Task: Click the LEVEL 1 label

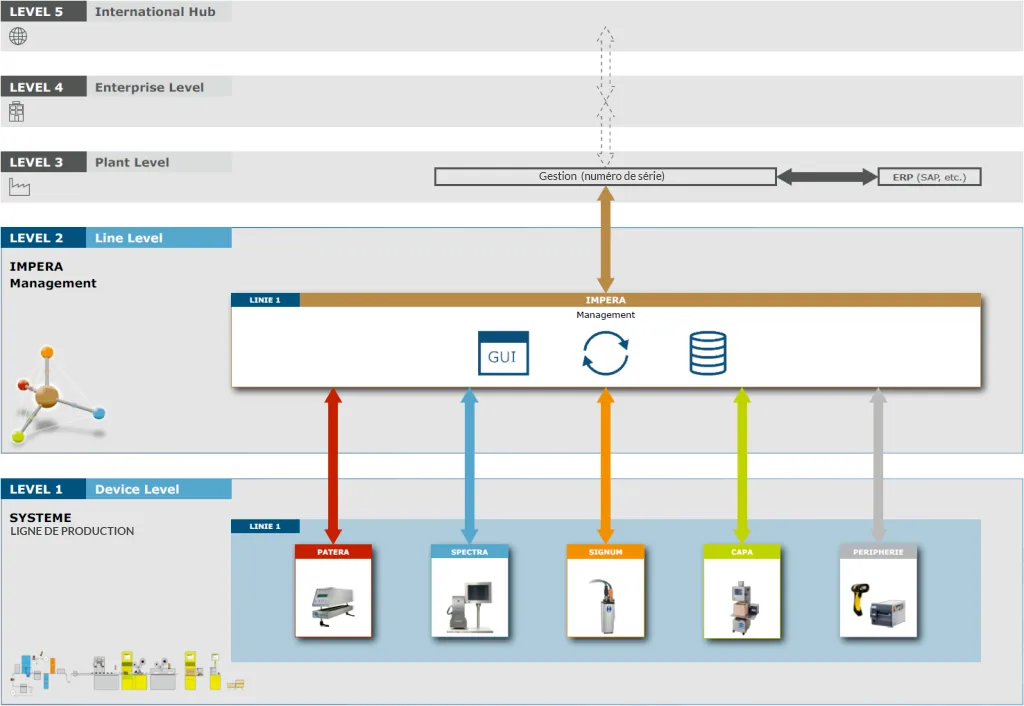Action: click(x=43, y=489)
